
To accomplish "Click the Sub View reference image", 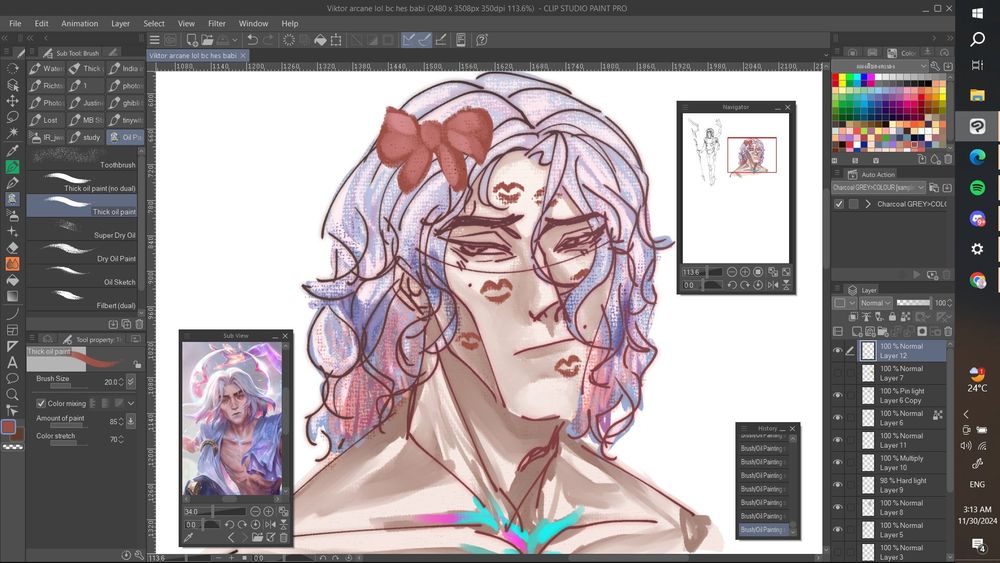I will (x=232, y=418).
